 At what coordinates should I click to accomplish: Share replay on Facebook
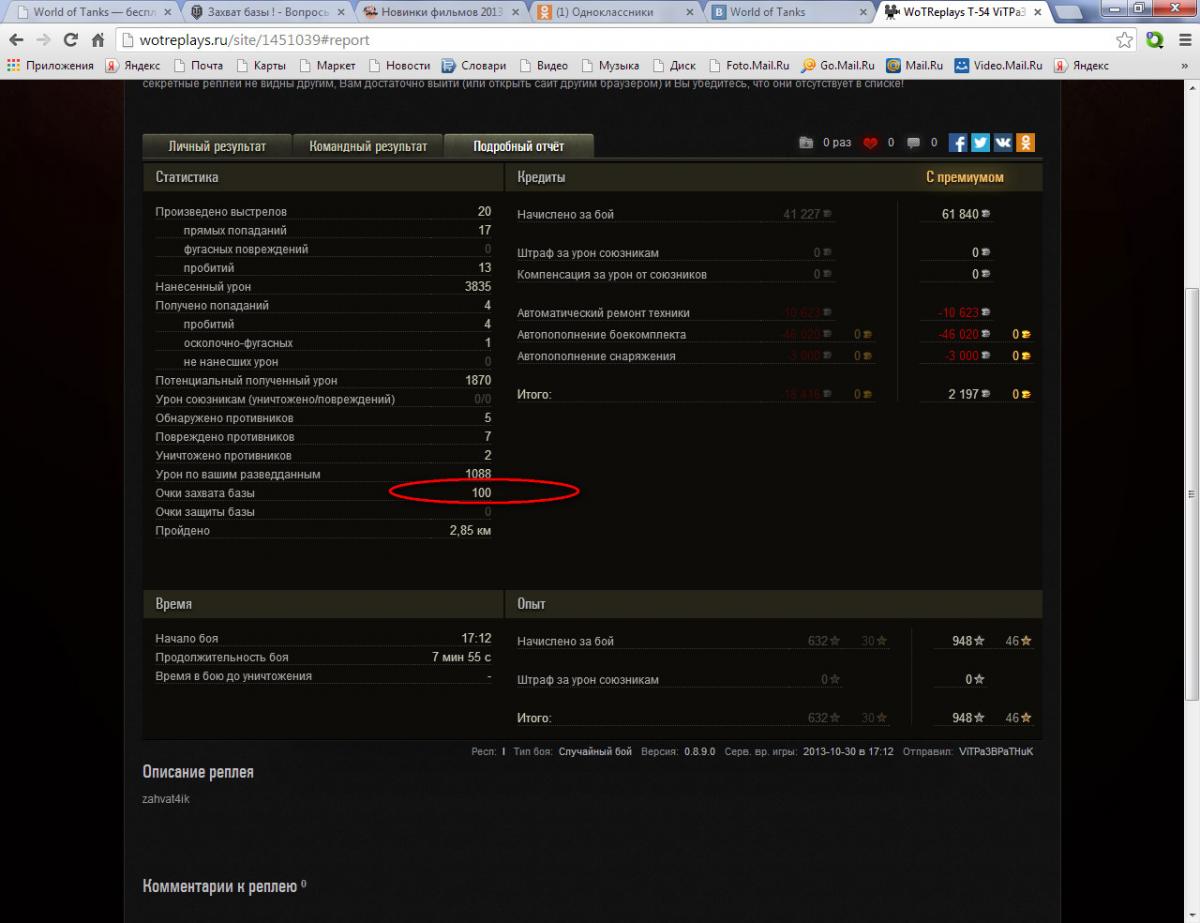coord(958,143)
